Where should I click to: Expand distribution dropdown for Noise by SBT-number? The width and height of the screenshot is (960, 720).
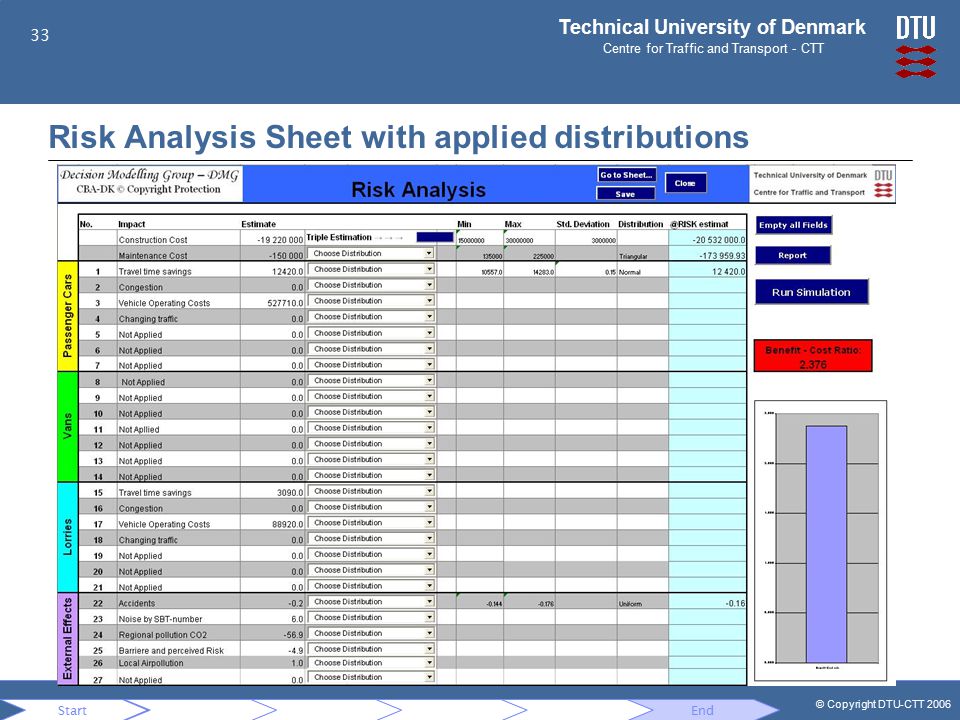[429, 618]
